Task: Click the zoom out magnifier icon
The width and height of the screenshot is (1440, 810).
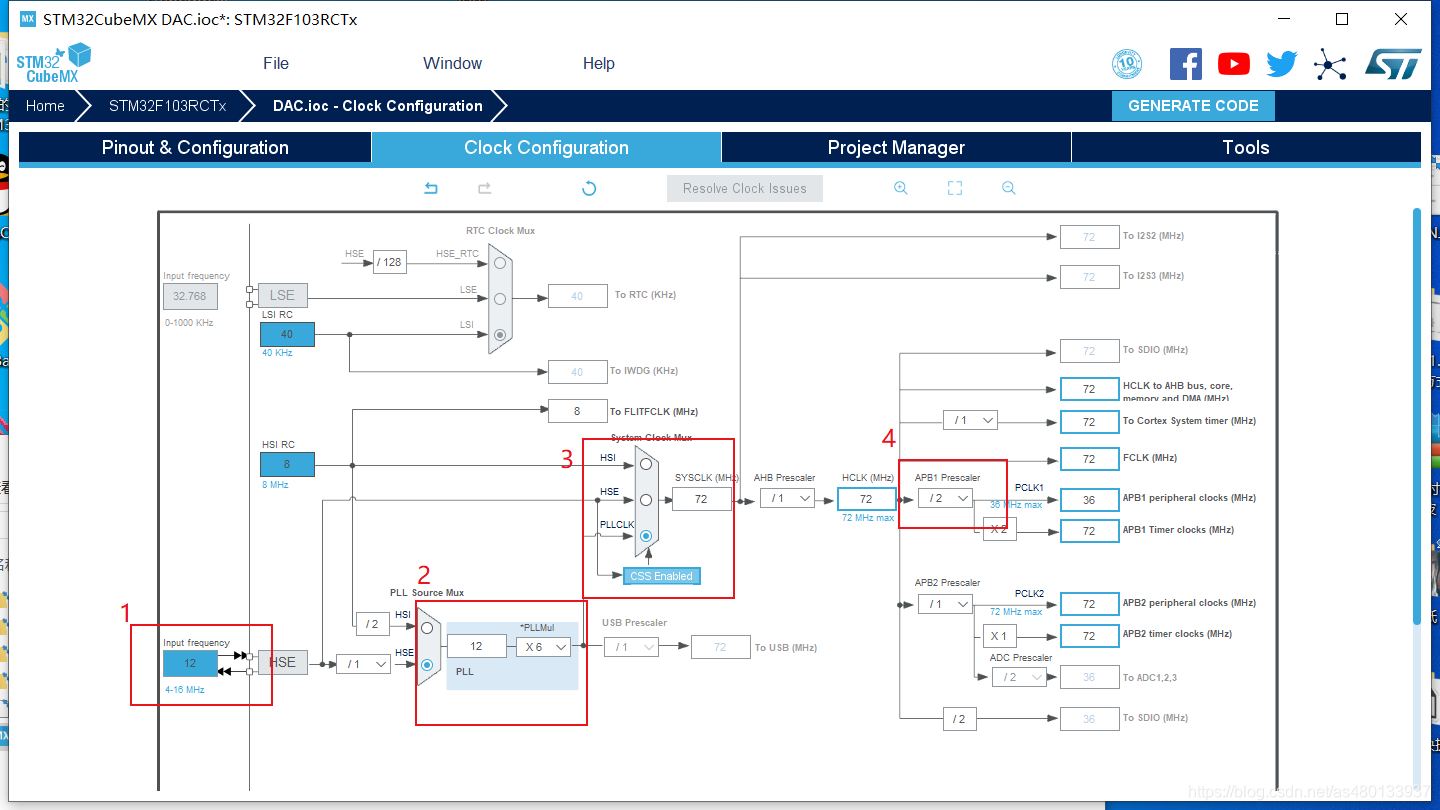Action: (x=1009, y=188)
